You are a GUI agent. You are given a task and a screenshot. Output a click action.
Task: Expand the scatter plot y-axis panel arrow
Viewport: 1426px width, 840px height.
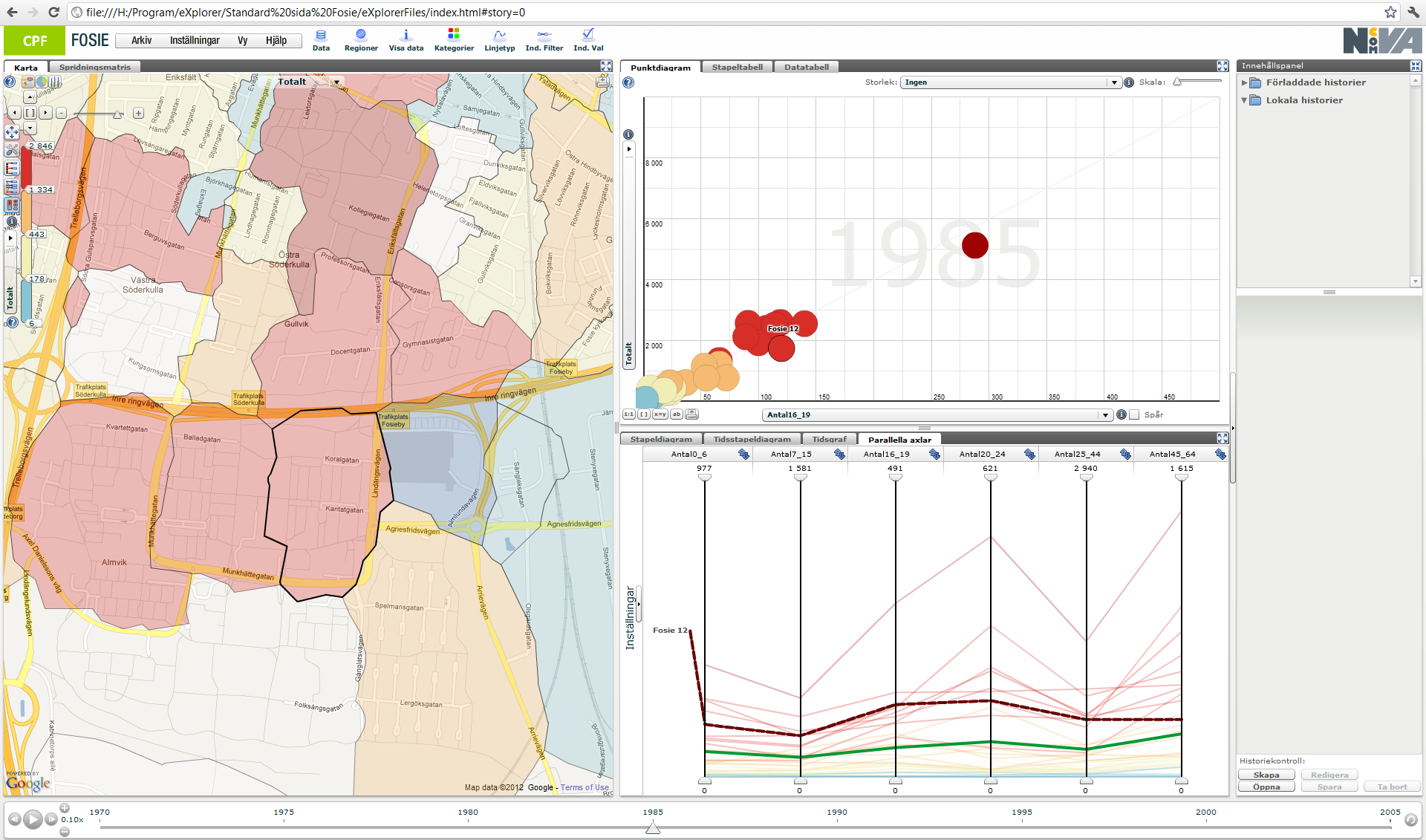point(628,149)
